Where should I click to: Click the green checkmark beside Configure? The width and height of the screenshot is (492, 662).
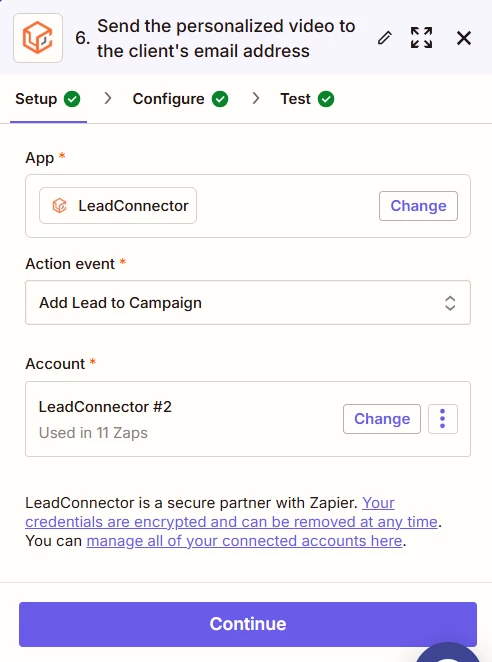click(220, 99)
